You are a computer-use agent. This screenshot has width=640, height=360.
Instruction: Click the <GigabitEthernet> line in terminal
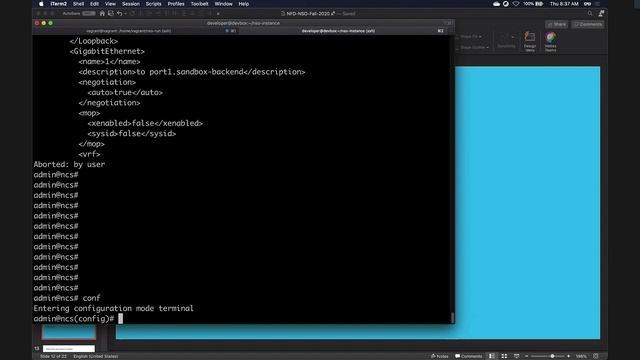(x=107, y=51)
